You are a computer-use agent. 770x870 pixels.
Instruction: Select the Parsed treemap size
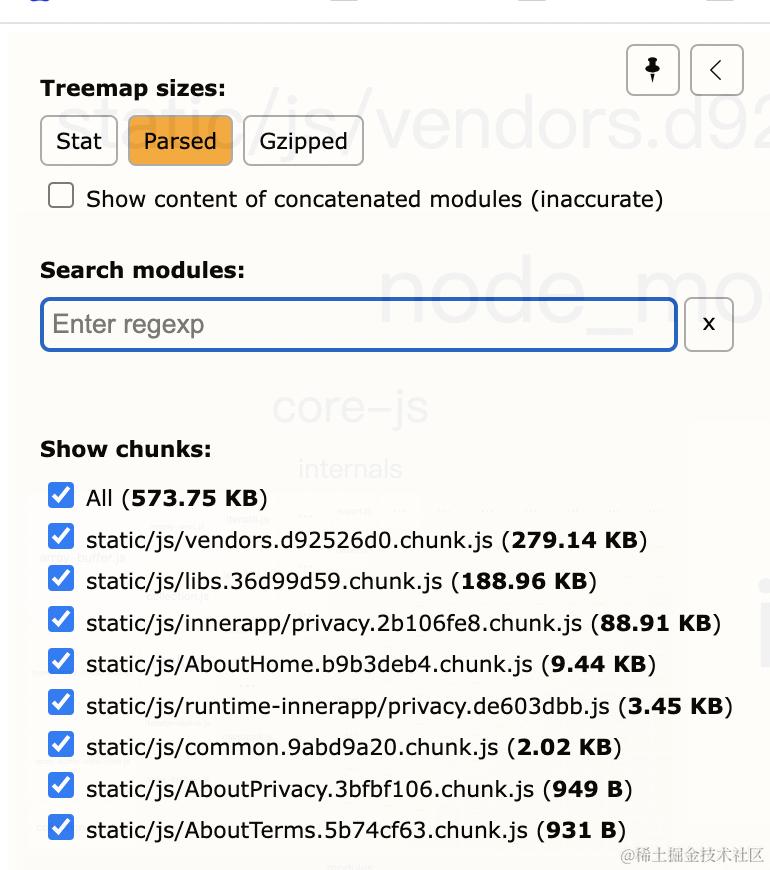[x=180, y=141]
